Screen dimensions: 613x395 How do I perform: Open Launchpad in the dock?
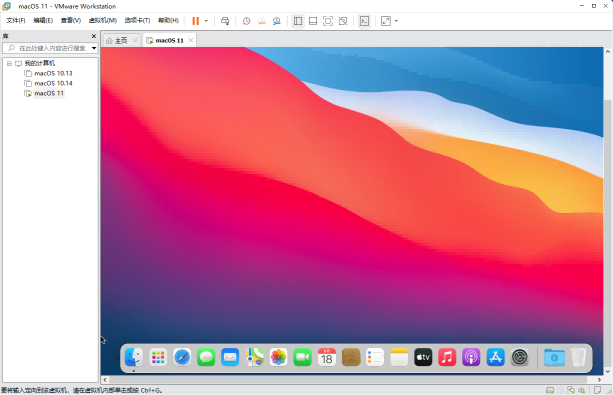[158, 357]
